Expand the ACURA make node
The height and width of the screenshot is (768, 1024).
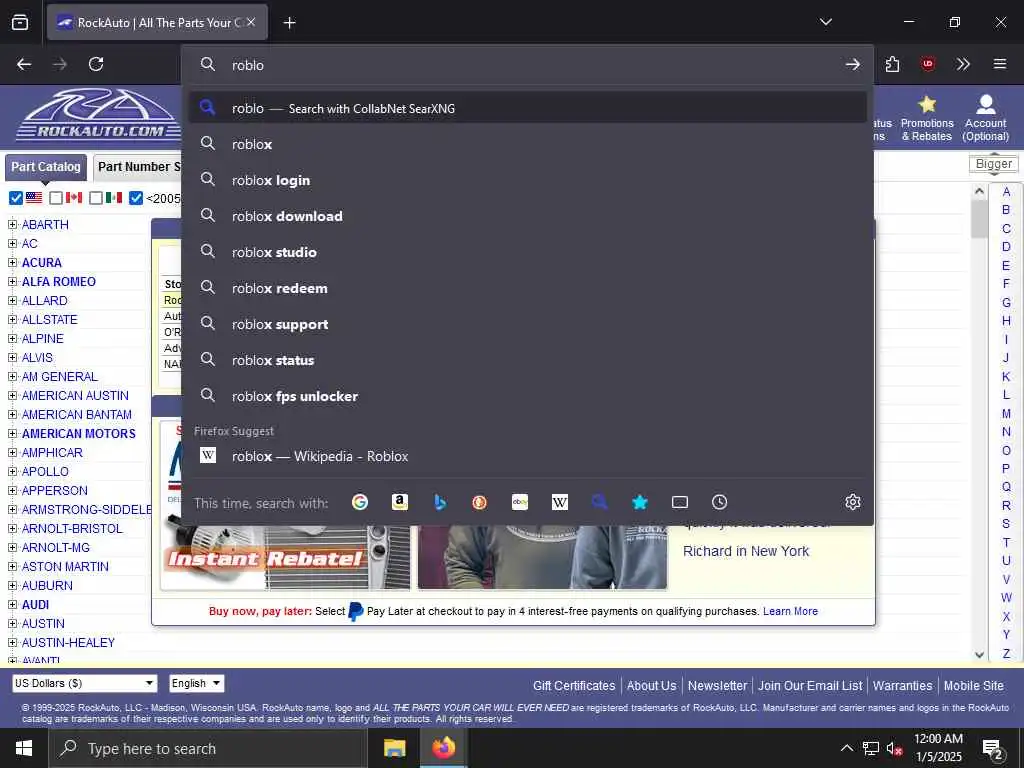pyautogui.click(x=12, y=263)
